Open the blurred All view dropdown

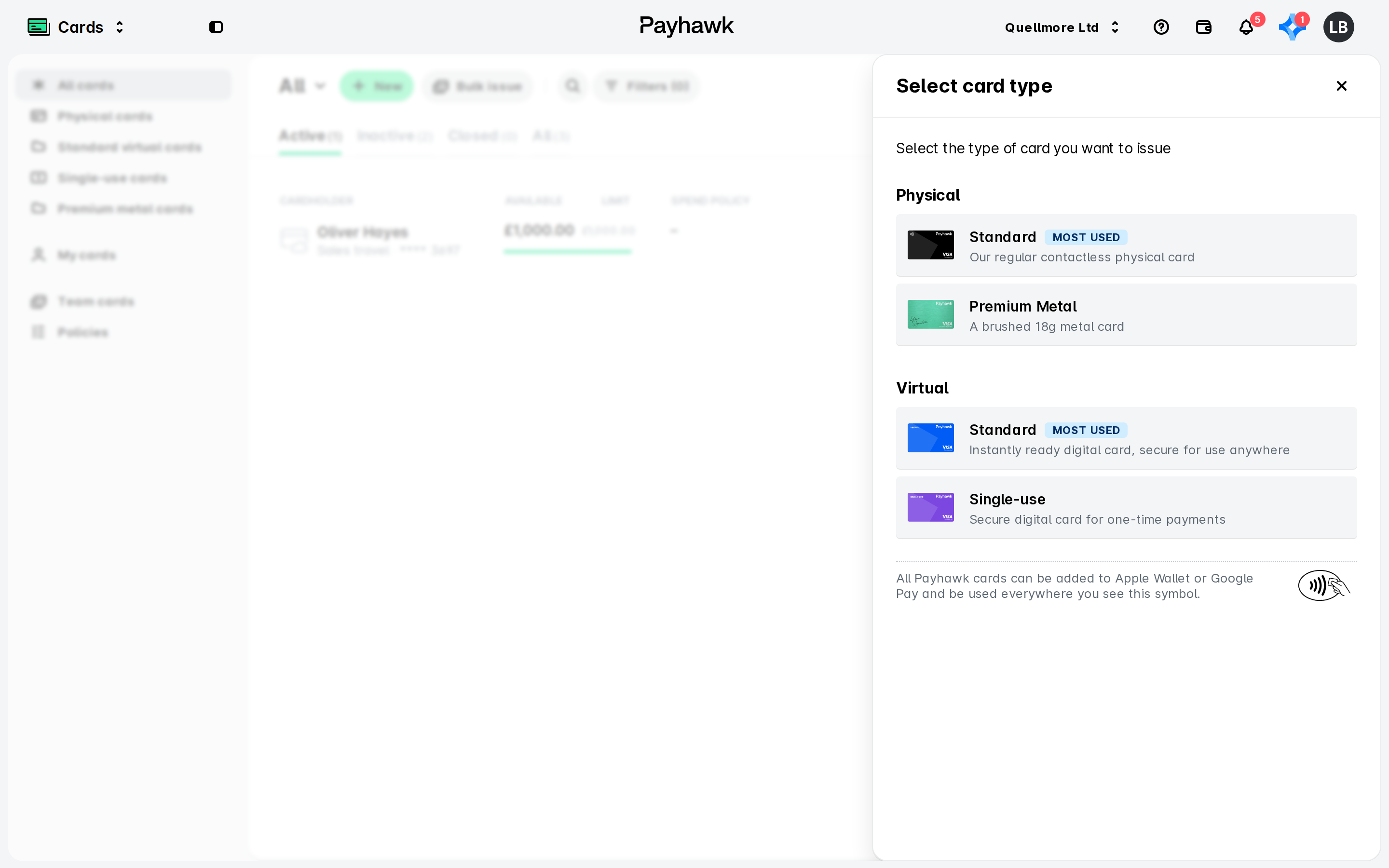302,86
